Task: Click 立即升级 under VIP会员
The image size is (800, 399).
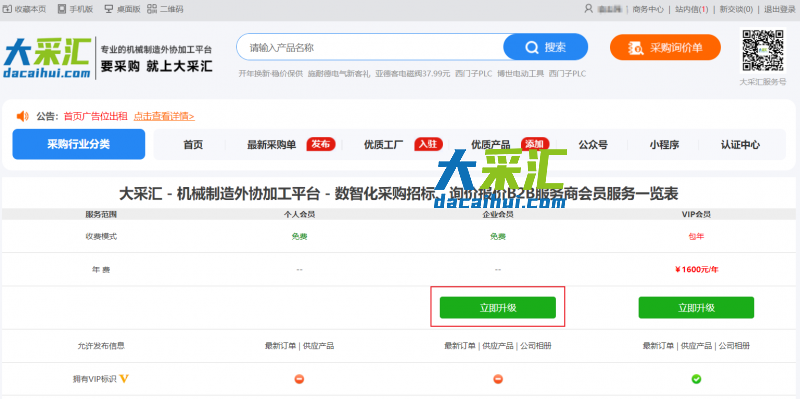Action: [x=696, y=308]
